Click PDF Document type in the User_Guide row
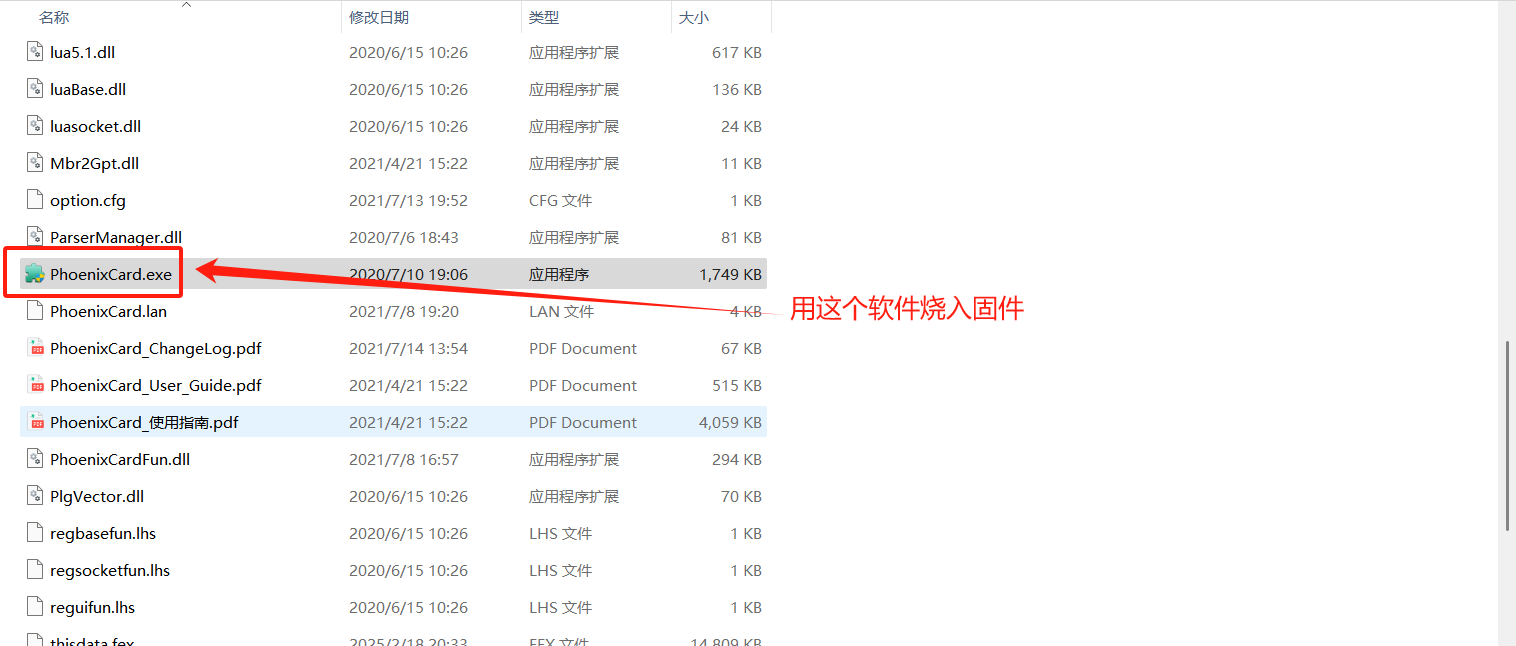The image size is (1516, 646). click(x=583, y=385)
